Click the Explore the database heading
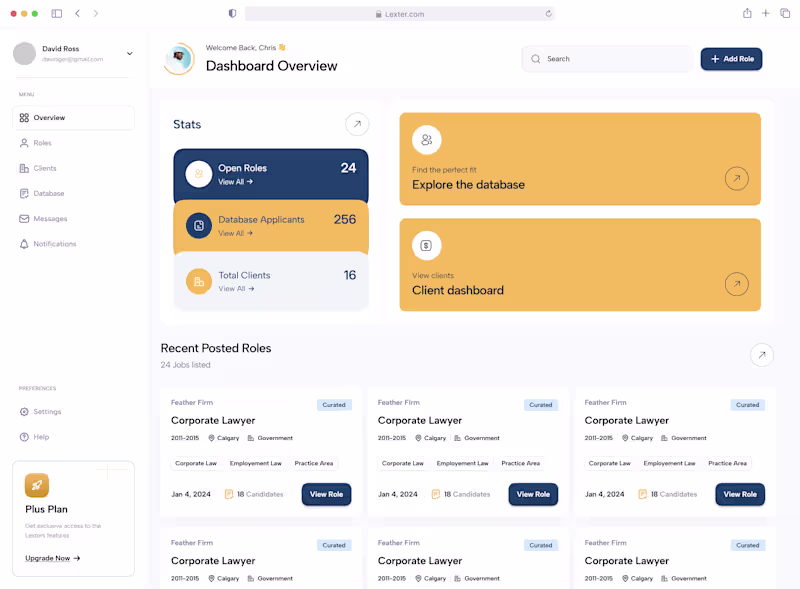800x589 pixels. tap(468, 185)
